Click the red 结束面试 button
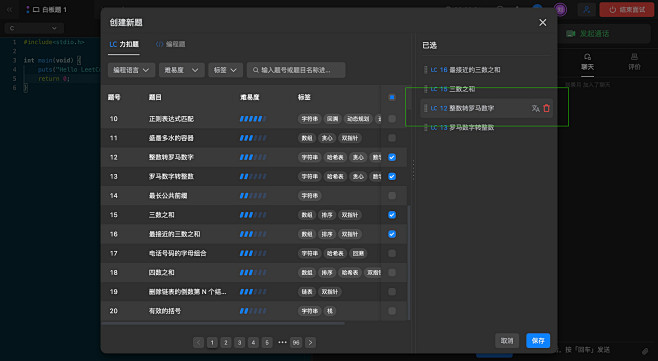 click(627, 10)
